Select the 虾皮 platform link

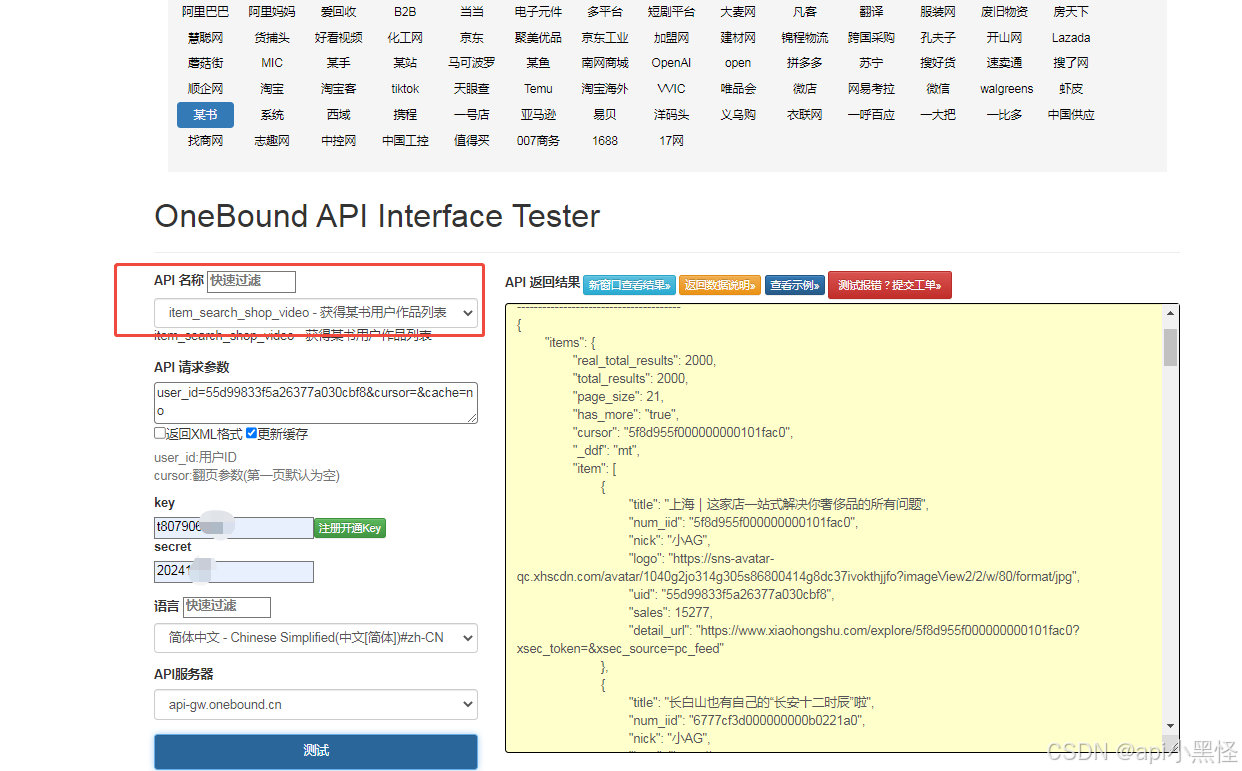tap(1071, 89)
